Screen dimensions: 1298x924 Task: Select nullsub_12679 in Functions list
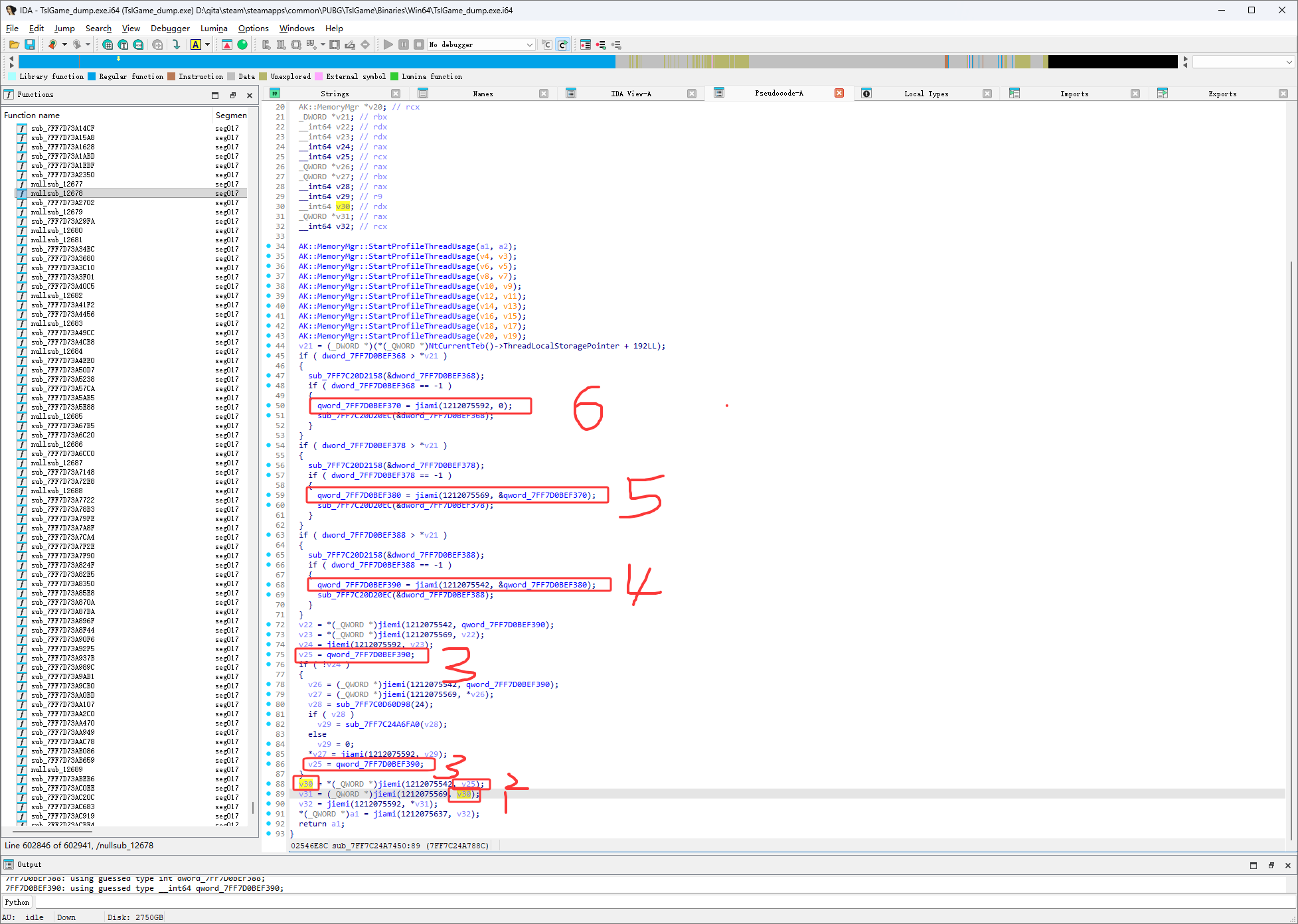[56, 212]
